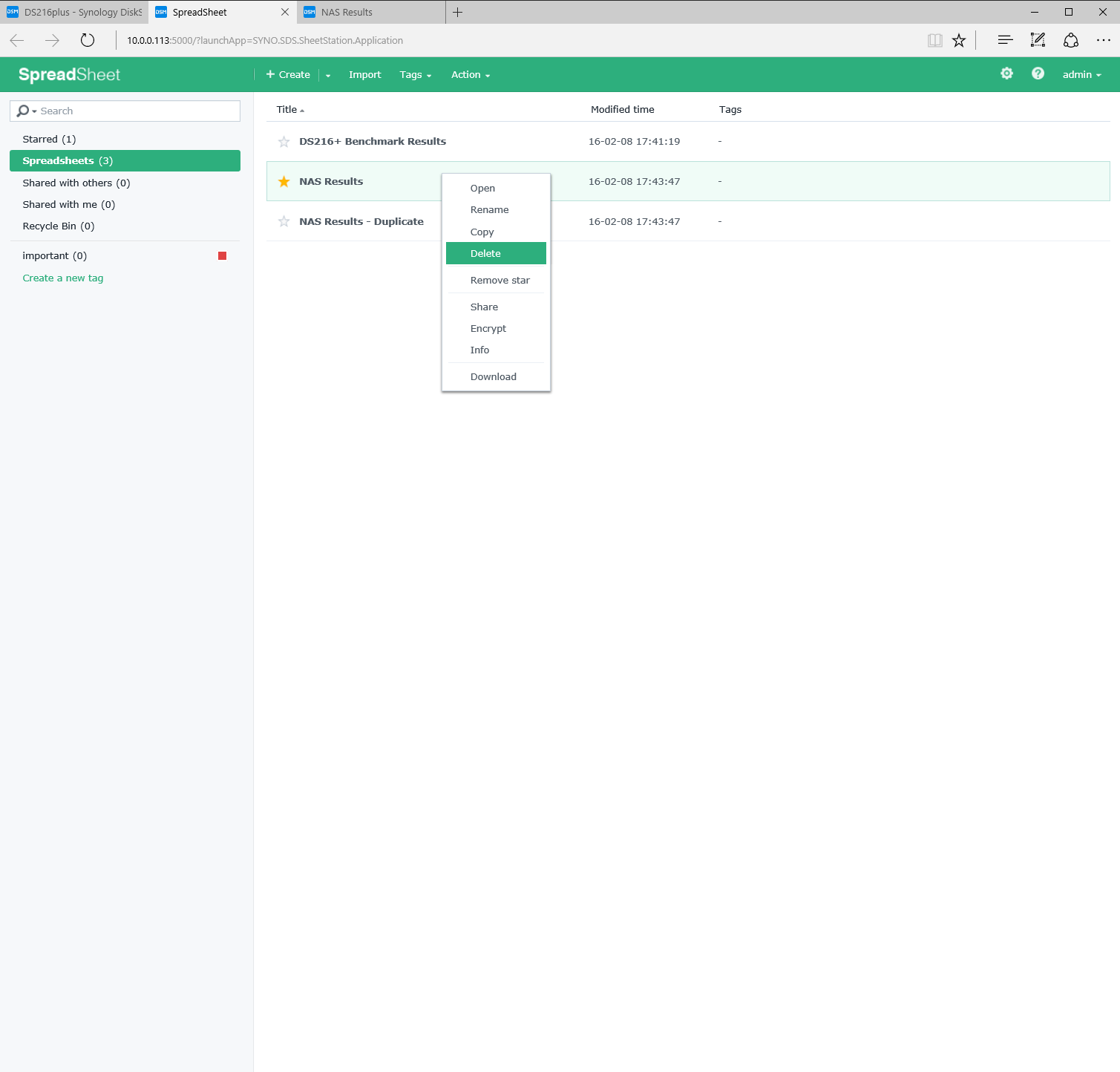Remove star from NAS Results row
The height and width of the screenshot is (1072, 1120).
coord(284,182)
